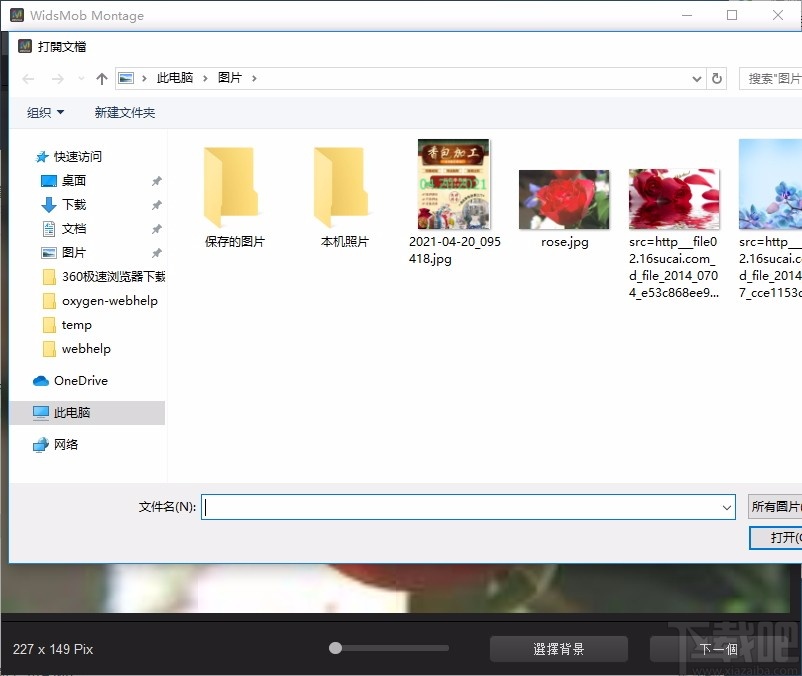The width and height of the screenshot is (802, 676).
Task: Unpin 图片 from Quick access
Action: point(157,253)
